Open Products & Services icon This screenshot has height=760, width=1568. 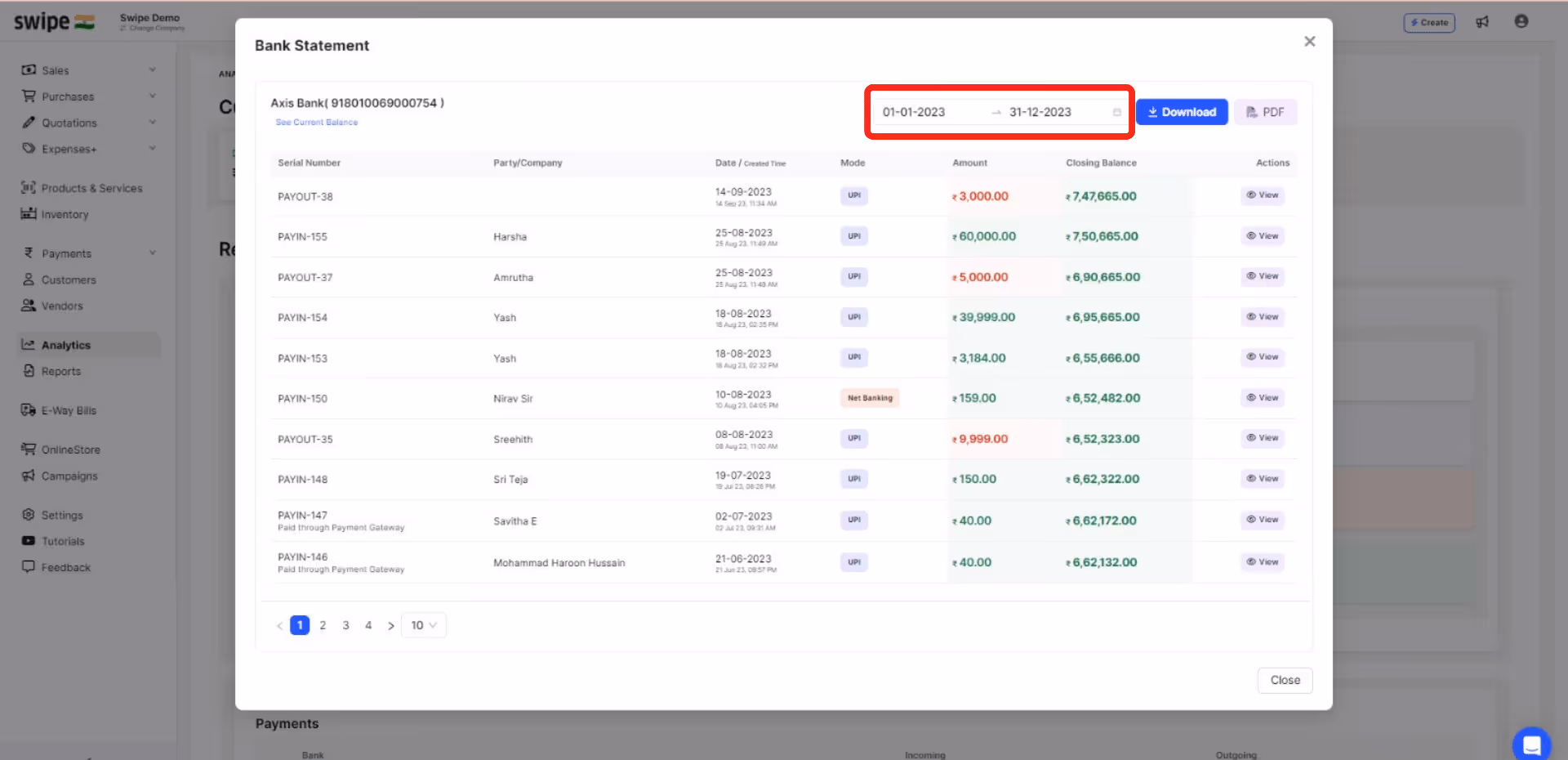tap(29, 188)
